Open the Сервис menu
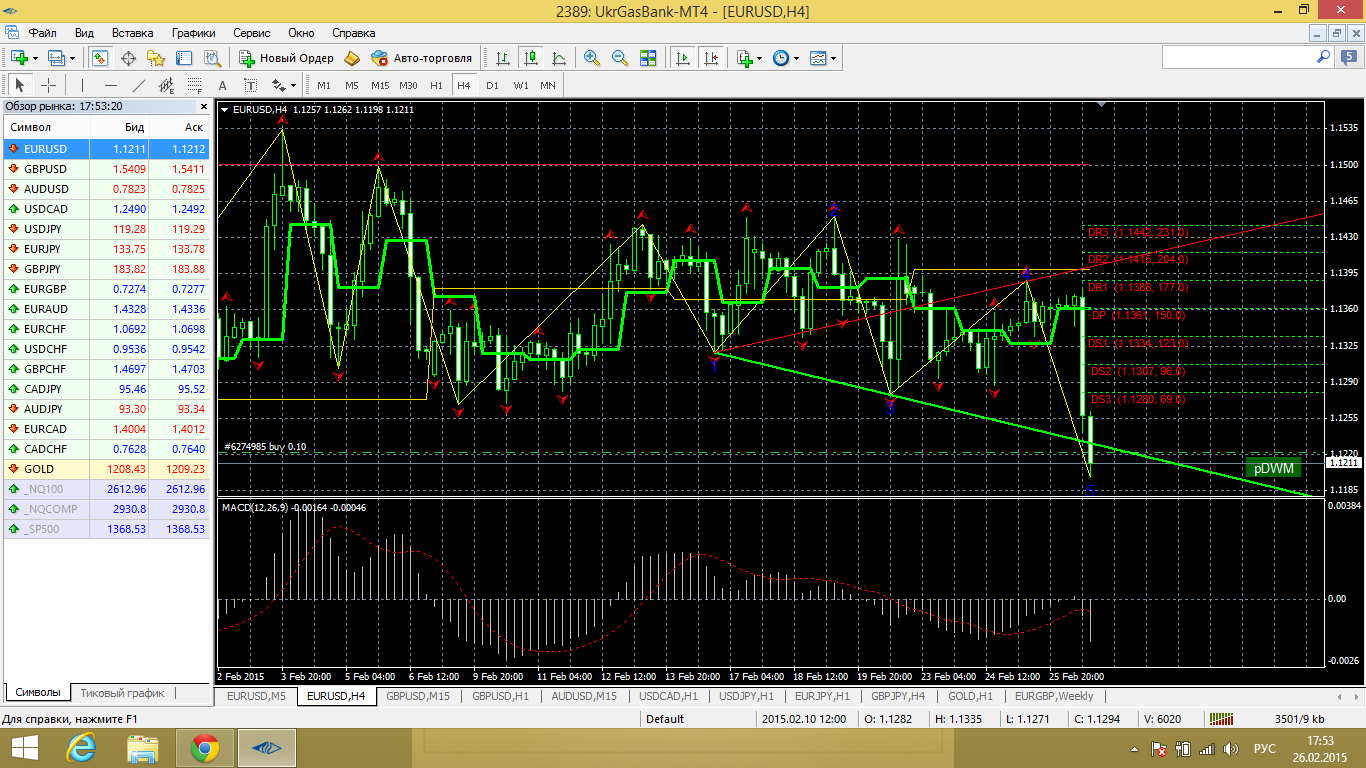Viewport: 1366px width, 768px height. (252, 33)
